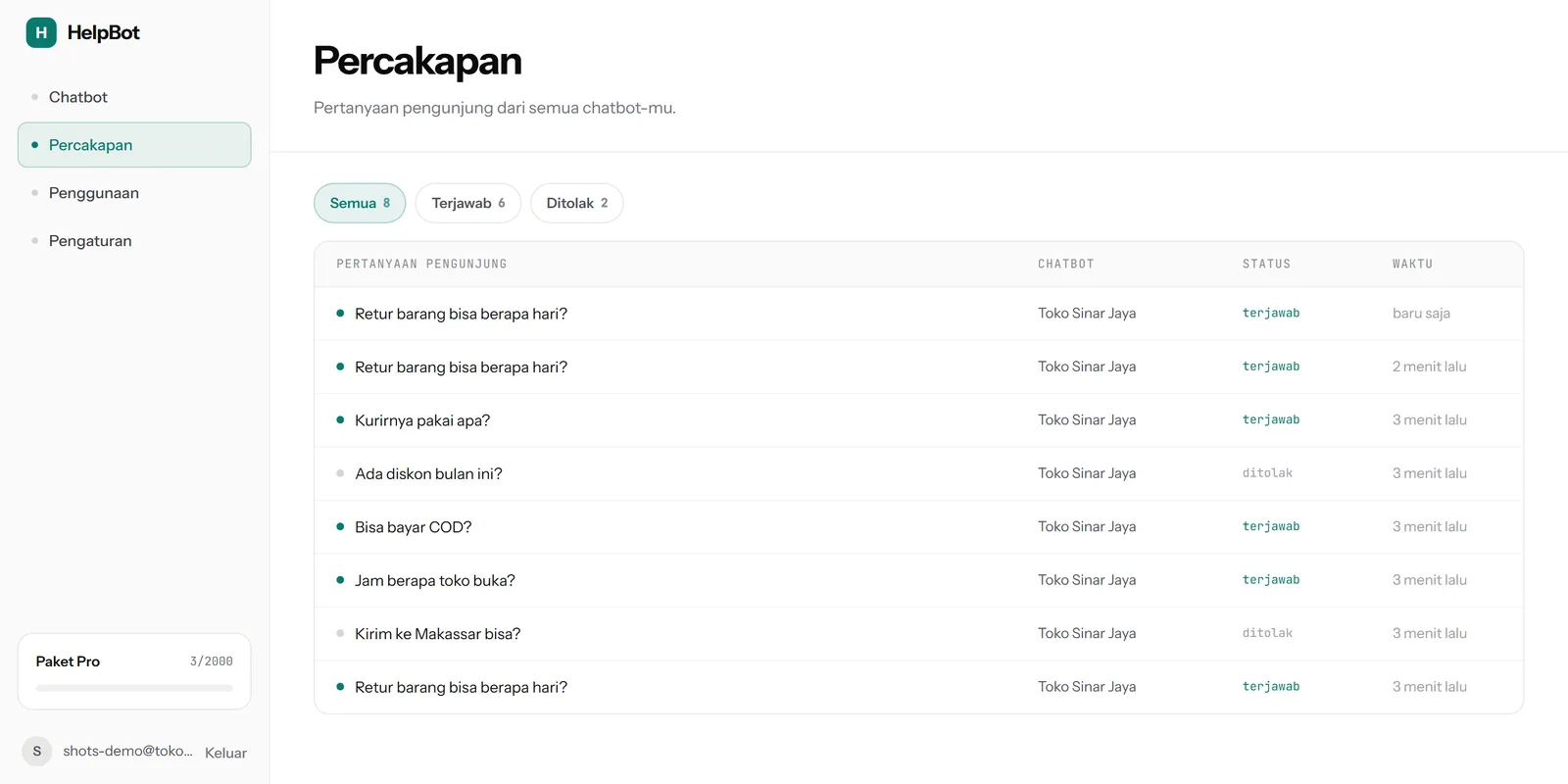Go to the Penggunaan page

[x=134, y=193]
